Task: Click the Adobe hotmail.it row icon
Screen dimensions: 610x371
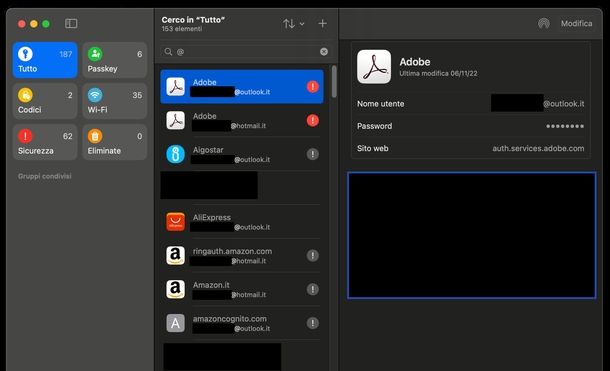Action: coord(175,121)
